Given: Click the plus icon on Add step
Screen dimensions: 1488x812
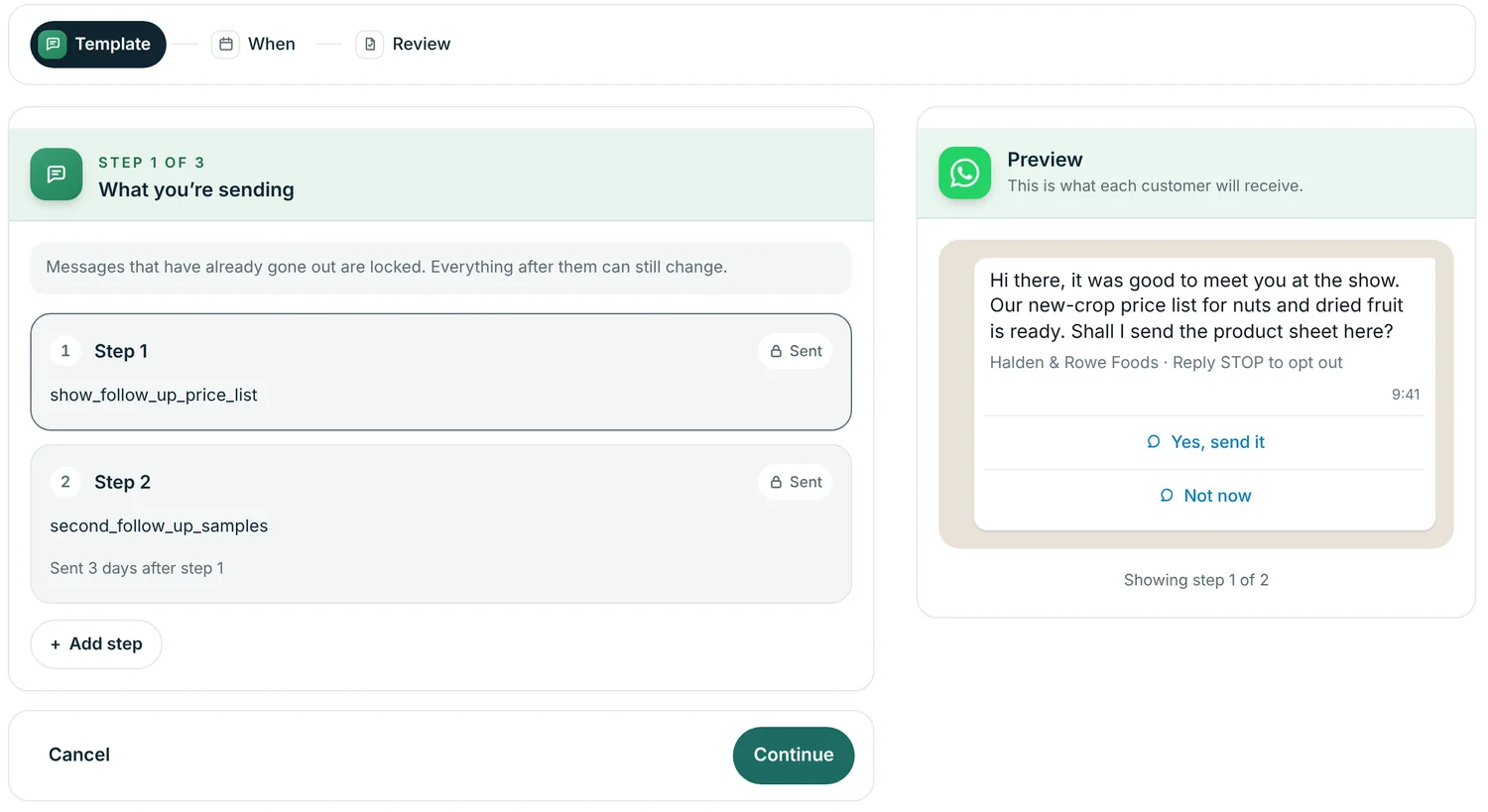Looking at the screenshot, I should click(x=56, y=644).
